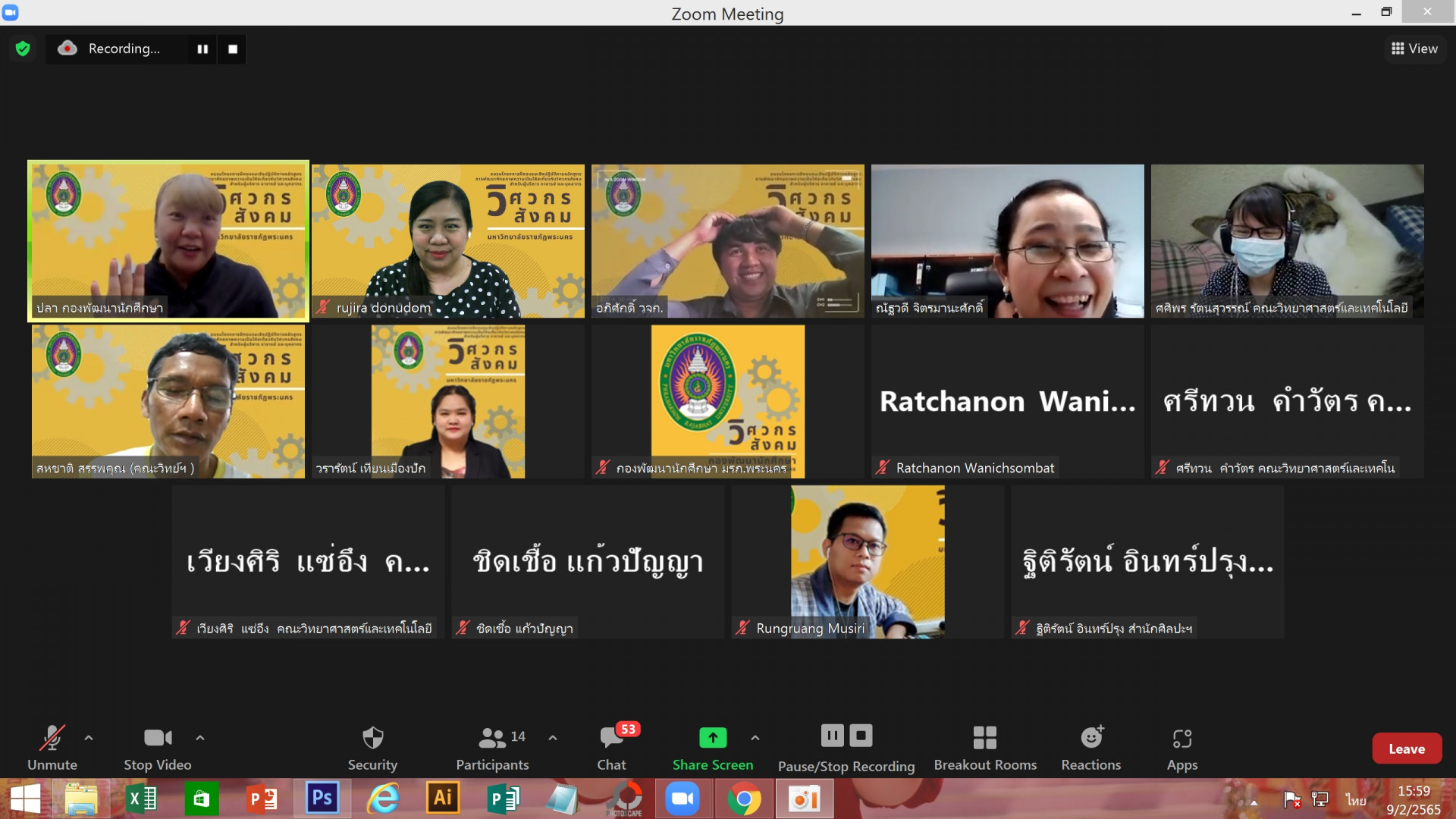Select the ปลา กองพัฒนานักศึกษา video tile
The height and width of the screenshot is (819, 1456).
tap(168, 241)
